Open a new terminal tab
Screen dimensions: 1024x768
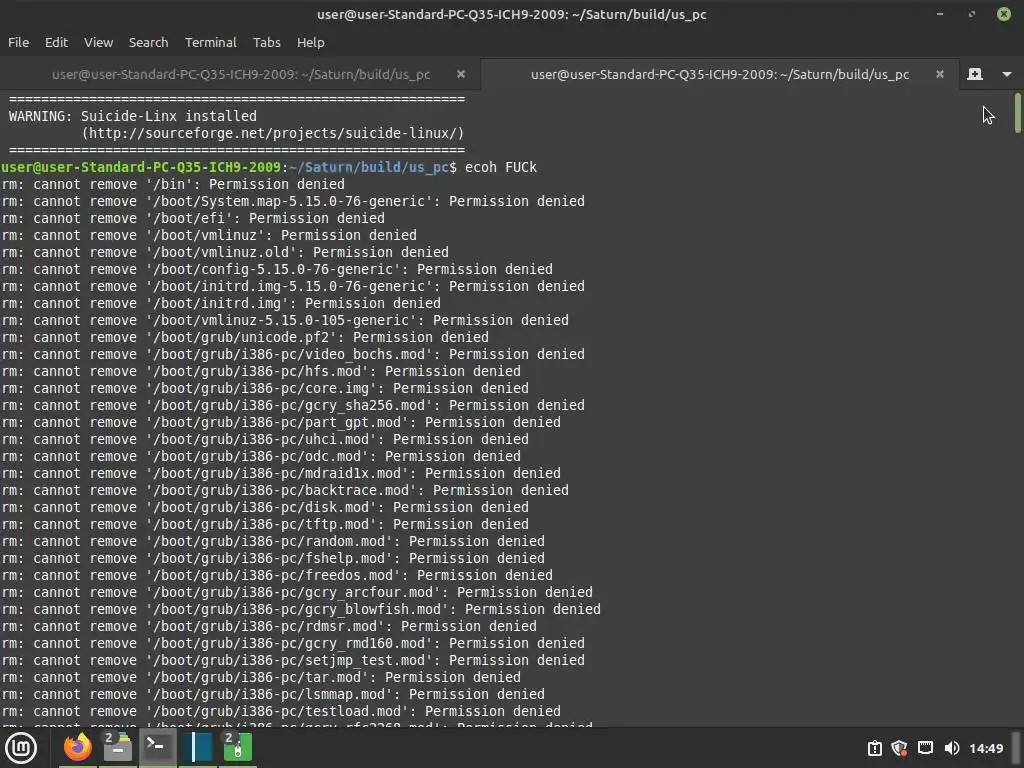(x=975, y=74)
